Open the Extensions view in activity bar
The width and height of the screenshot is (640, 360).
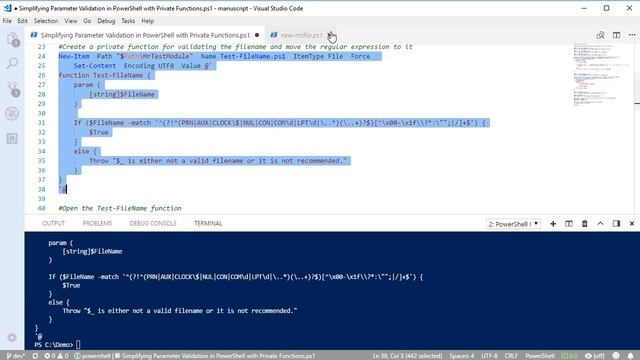12,139
